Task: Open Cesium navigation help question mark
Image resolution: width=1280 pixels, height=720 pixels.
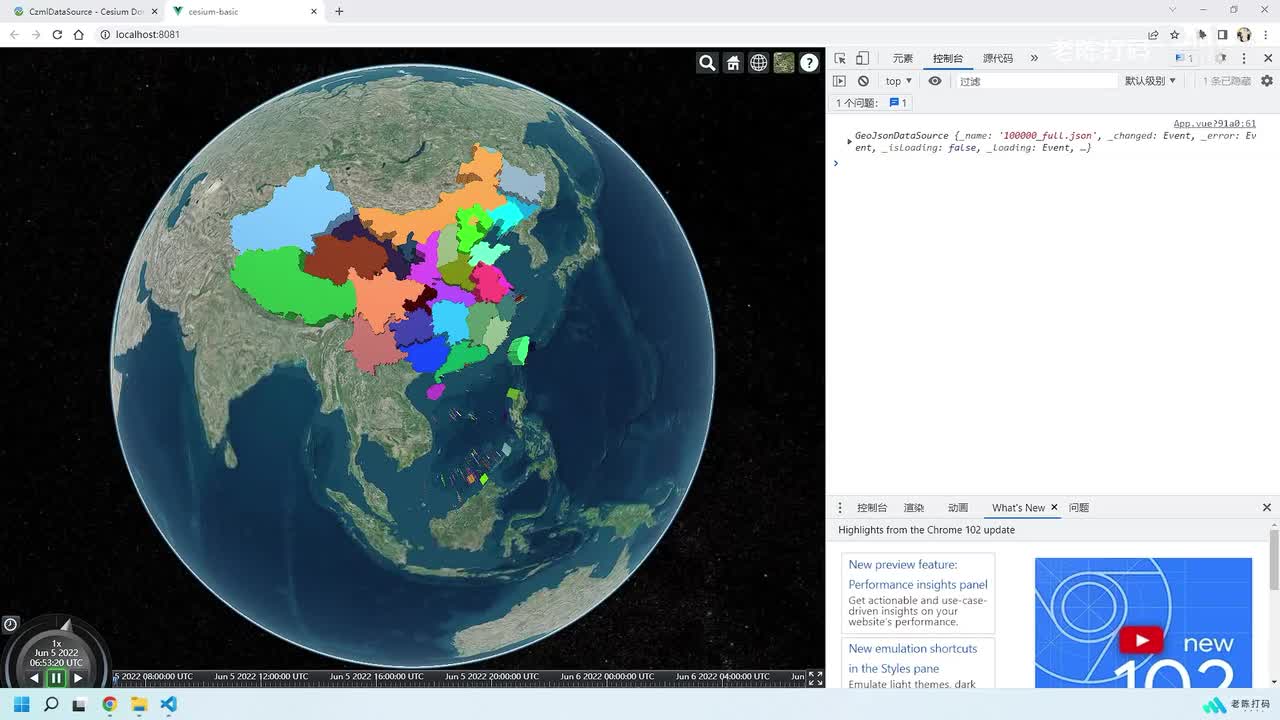Action: 809,63
